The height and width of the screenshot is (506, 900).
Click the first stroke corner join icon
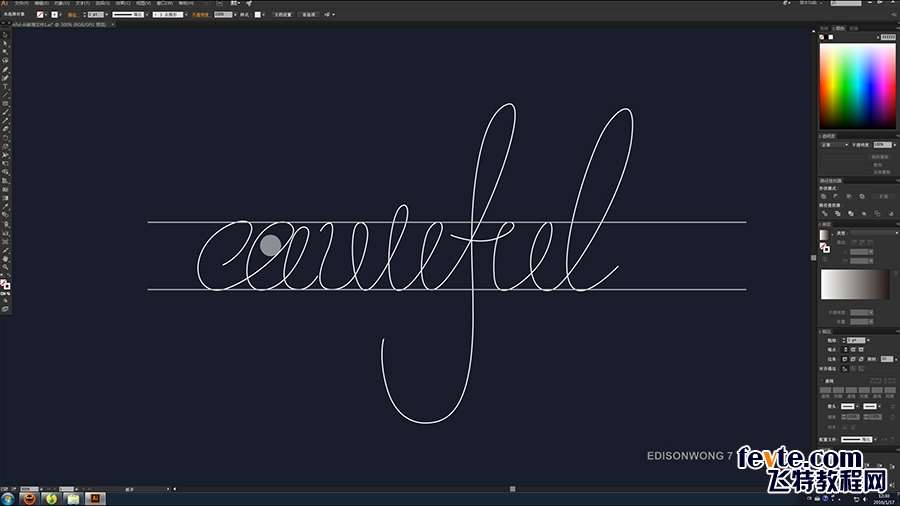[844, 358]
